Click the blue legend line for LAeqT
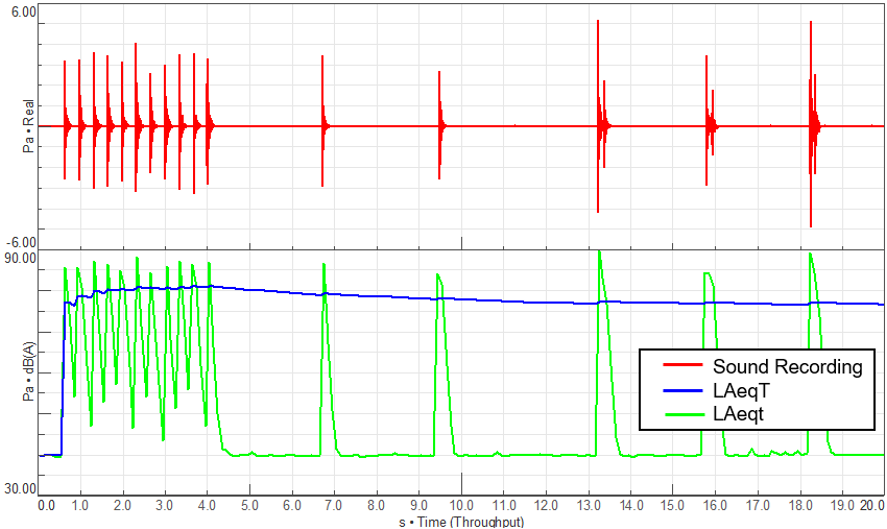 (683, 390)
